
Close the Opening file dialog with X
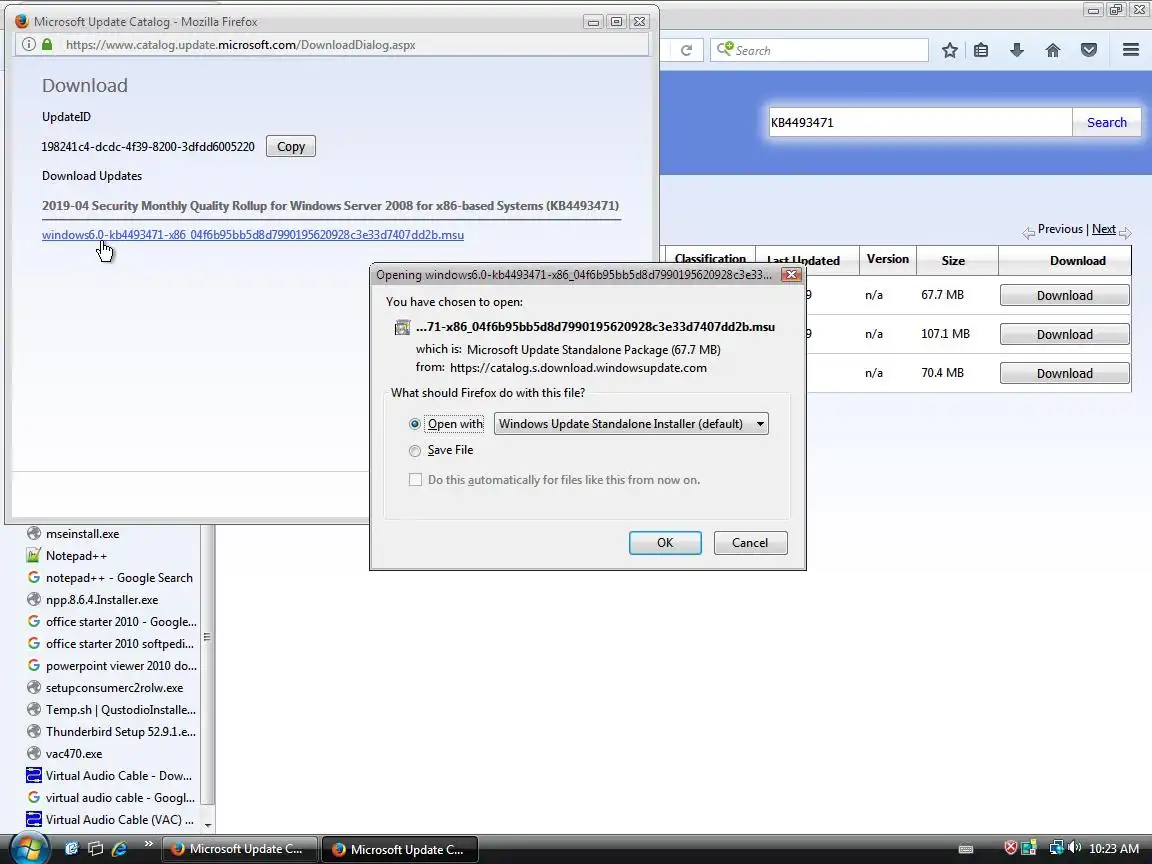(791, 275)
